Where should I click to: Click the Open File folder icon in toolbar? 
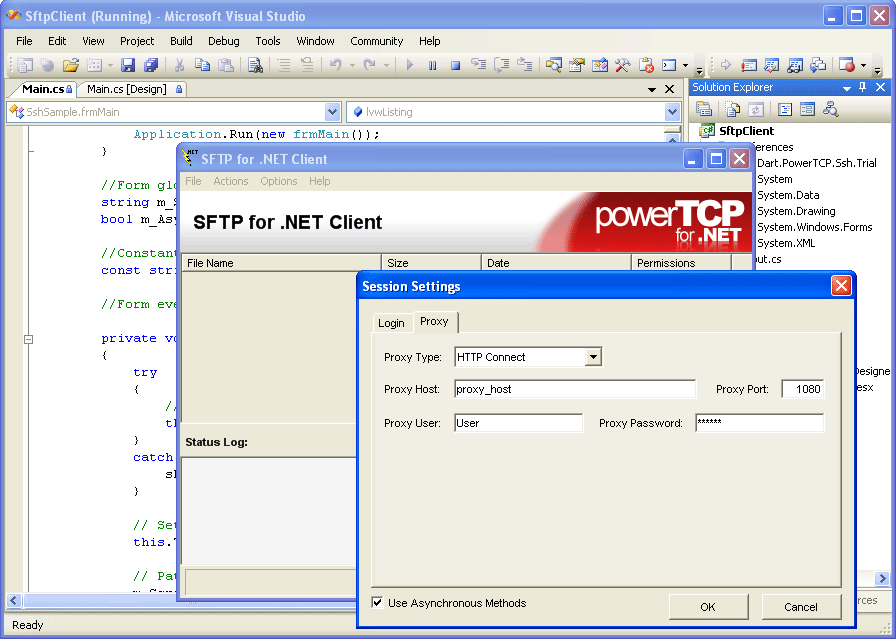click(x=70, y=65)
